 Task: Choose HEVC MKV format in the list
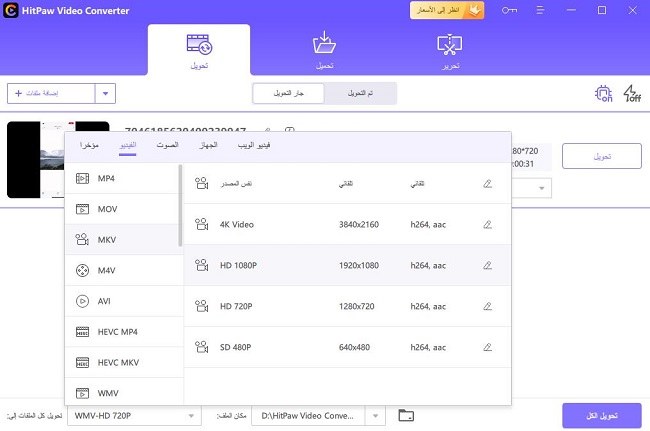coord(123,363)
